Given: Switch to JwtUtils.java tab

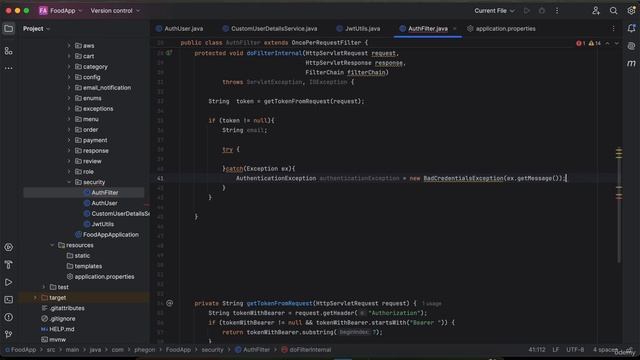Looking at the screenshot, I should tap(358, 29).
